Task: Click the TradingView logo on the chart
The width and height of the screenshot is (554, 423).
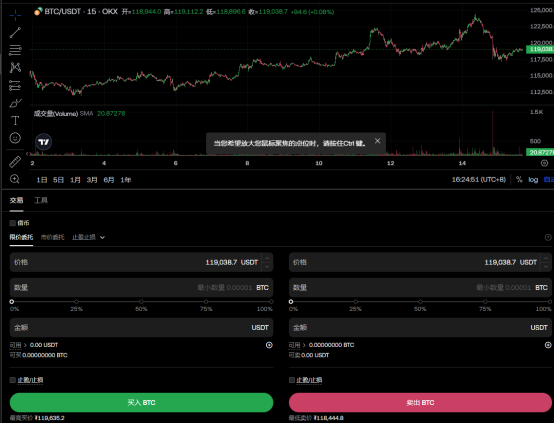Action: coord(44,142)
